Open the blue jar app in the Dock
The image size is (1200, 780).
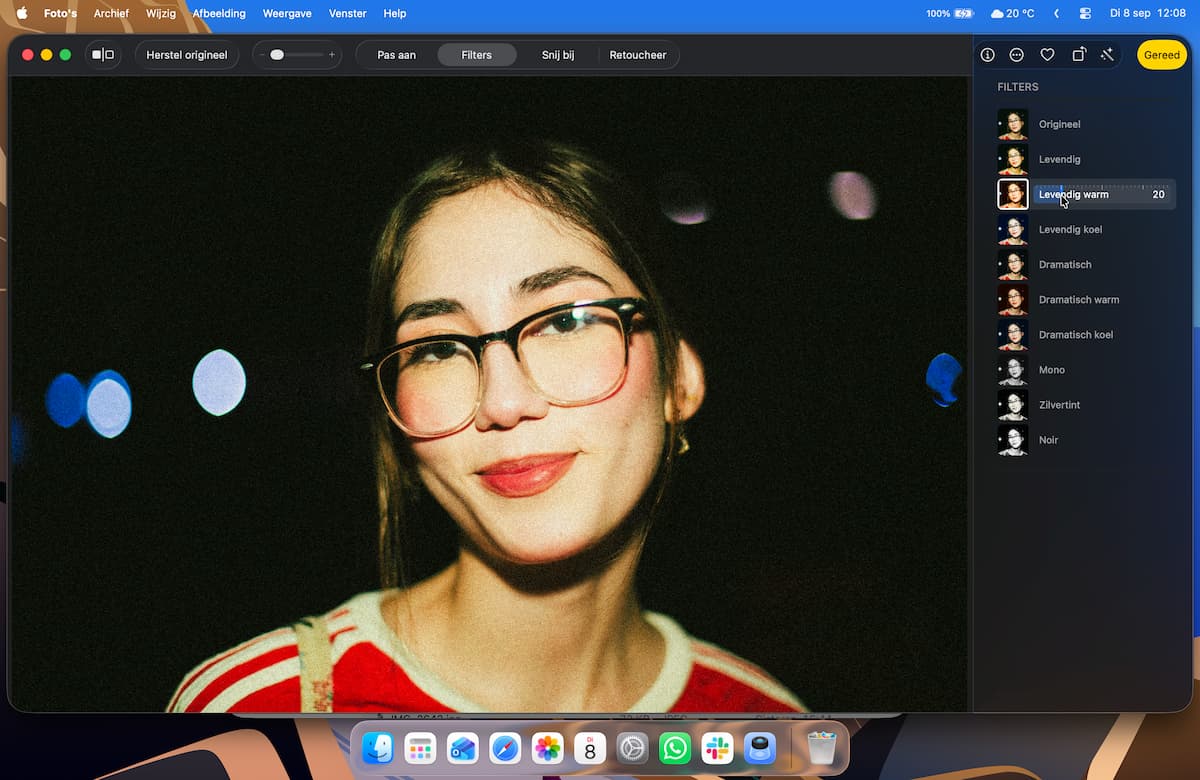click(760, 748)
